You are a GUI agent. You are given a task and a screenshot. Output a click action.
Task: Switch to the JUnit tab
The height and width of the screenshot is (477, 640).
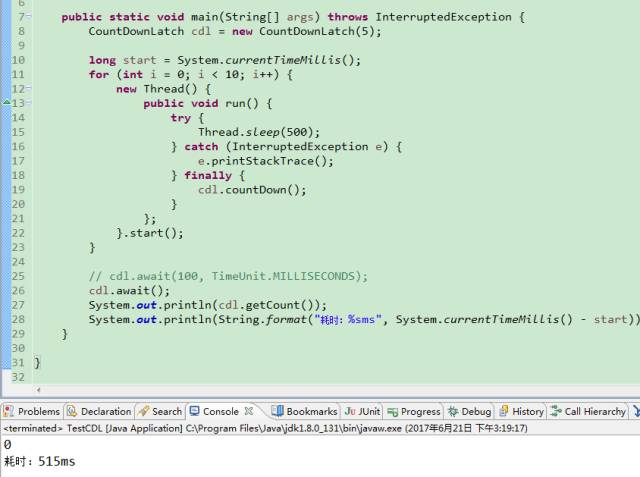click(362, 411)
